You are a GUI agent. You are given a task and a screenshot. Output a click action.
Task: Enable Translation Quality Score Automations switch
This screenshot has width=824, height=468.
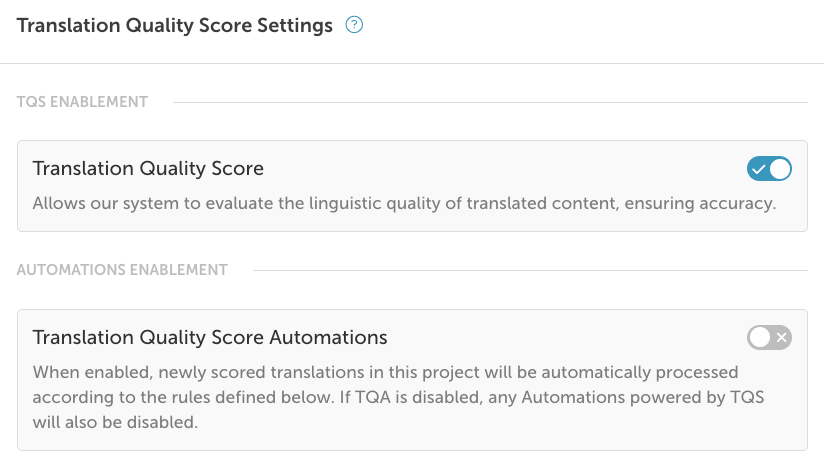point(769,338)
